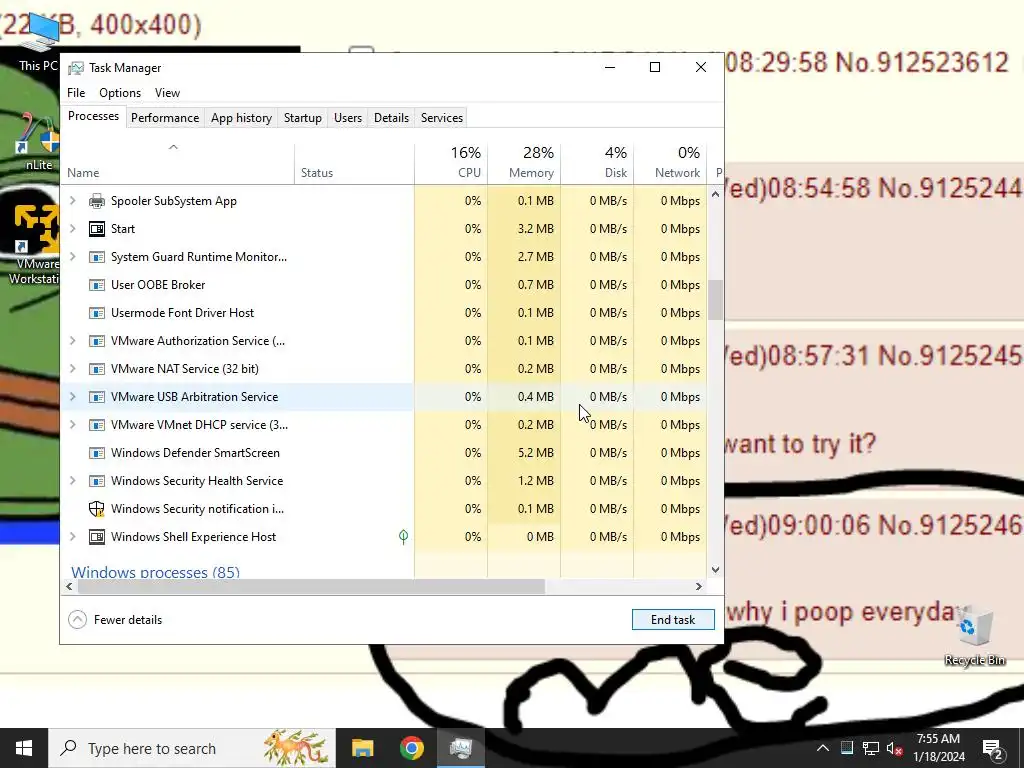The height and width of the screenshot is (768, 1024).
Task: Expand Windows Security Health Service row
Action: click(72, 481)
